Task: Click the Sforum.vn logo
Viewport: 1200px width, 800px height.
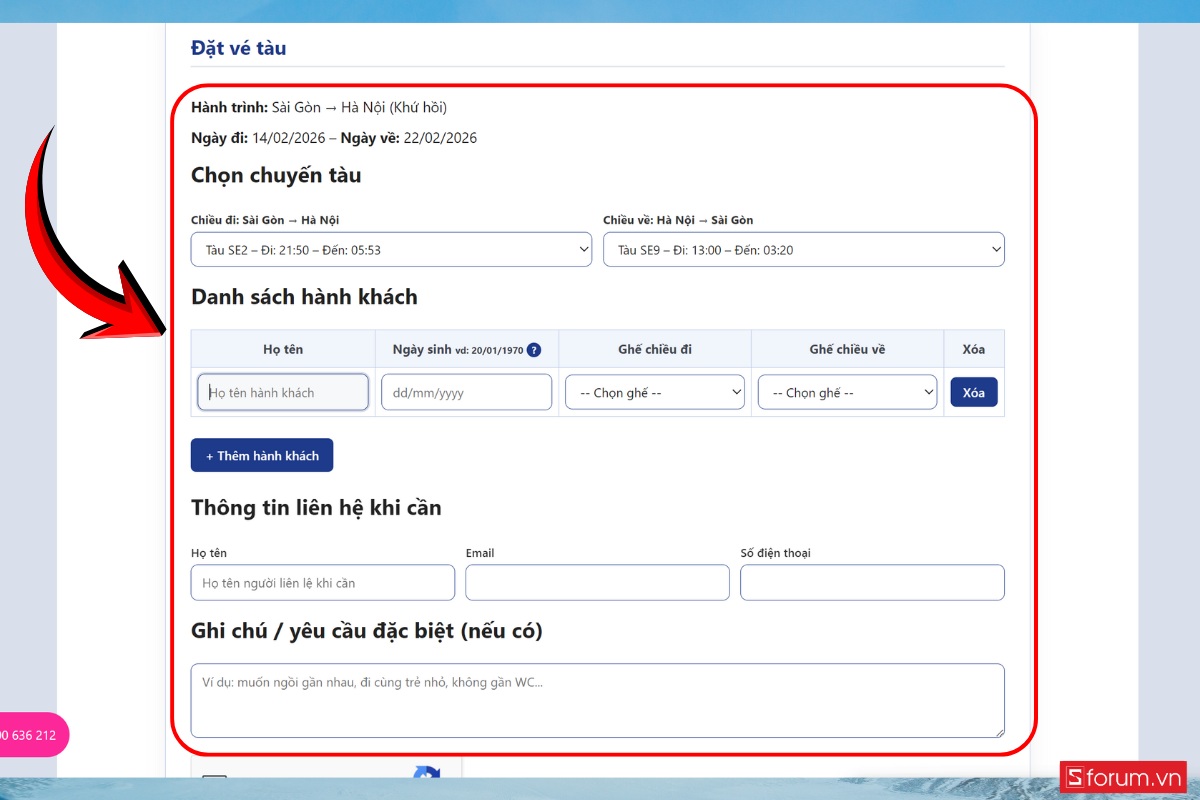Action: (1122, 778)
